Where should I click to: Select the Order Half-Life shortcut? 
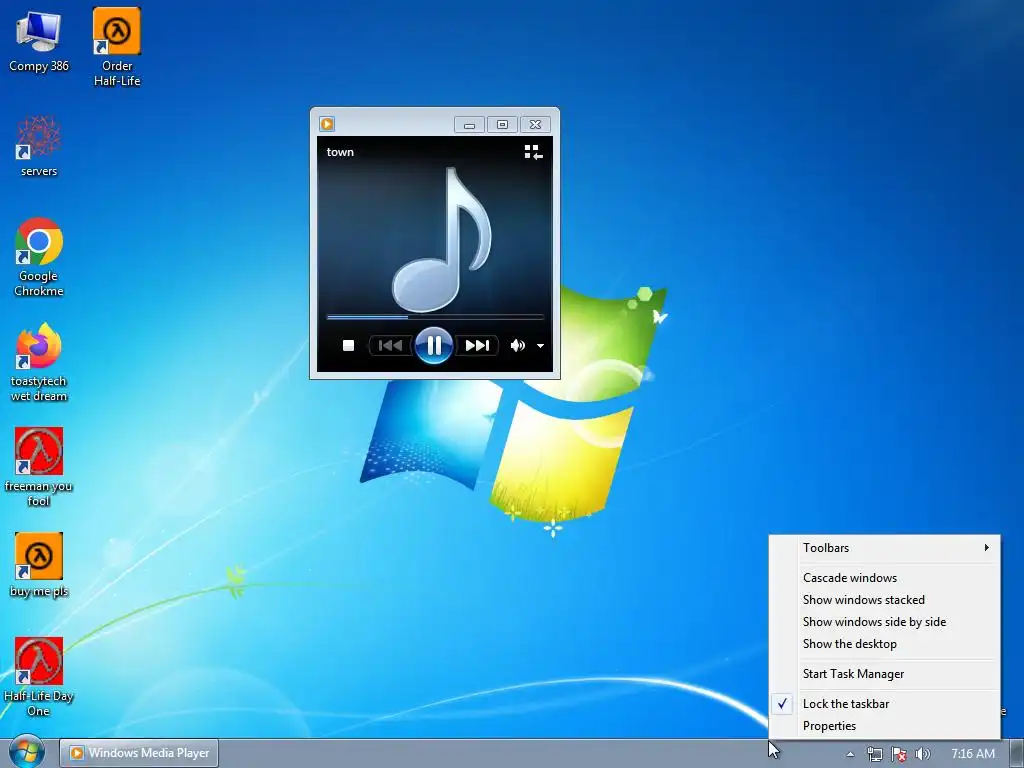click(117, 47)
